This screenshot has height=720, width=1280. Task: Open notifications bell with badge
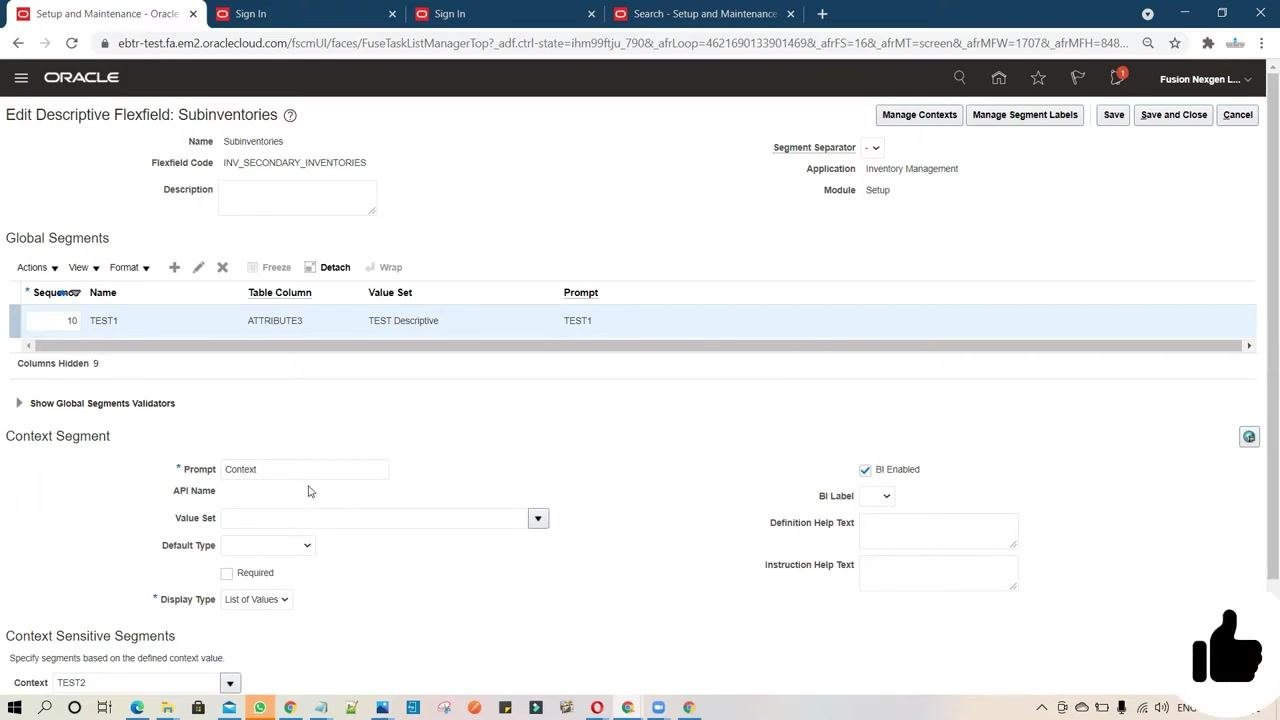tap(1118, 77)
